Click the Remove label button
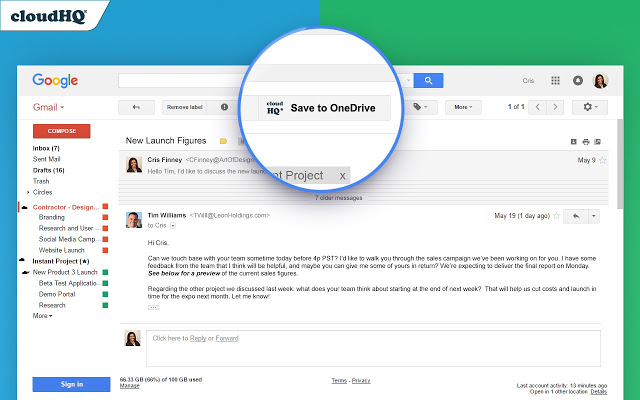 click(x=184, y=107)
